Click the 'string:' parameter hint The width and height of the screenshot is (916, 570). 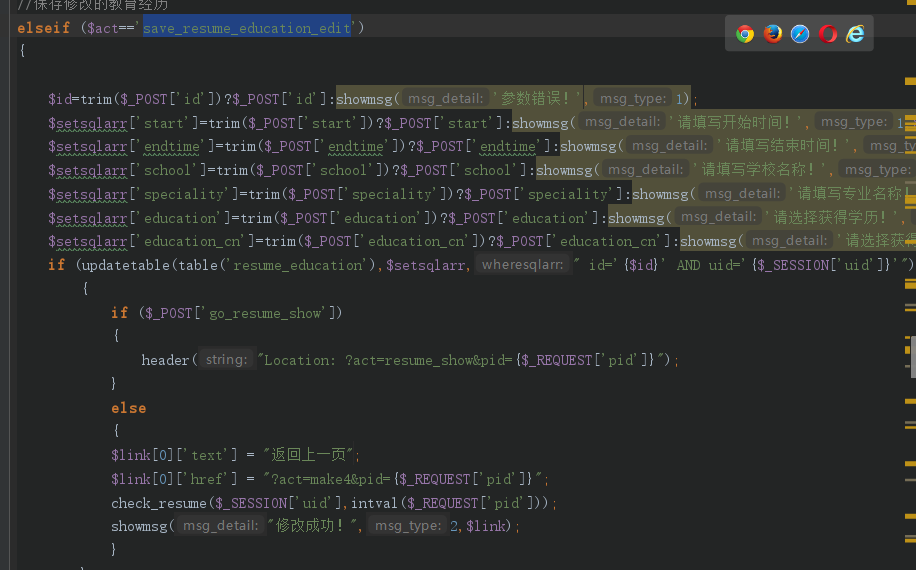[x=227, y=359]
